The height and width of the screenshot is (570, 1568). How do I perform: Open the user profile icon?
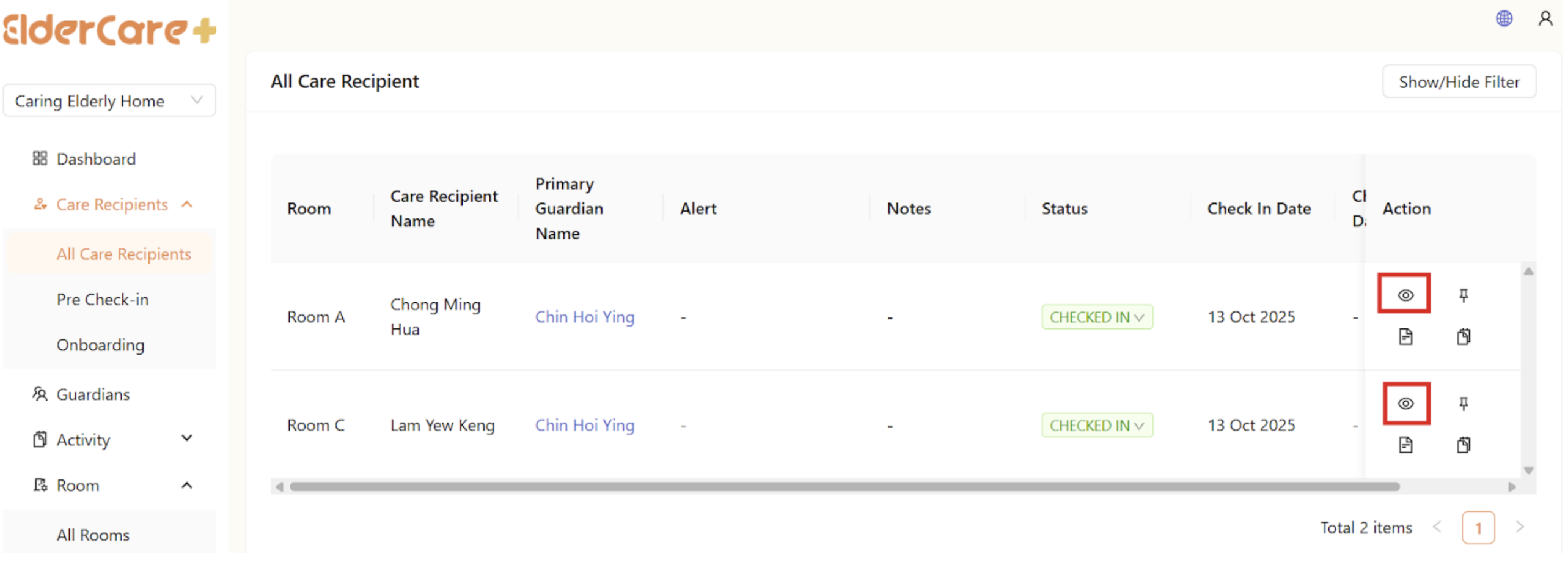pyautogui.click(x=1545, y=18)
